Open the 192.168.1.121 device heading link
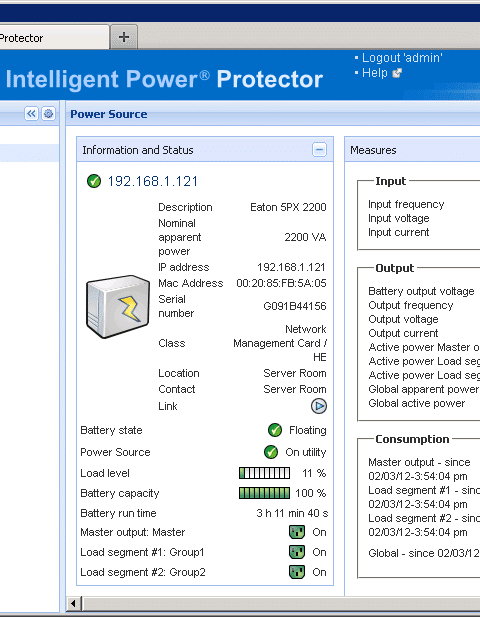 click(153, 181)
